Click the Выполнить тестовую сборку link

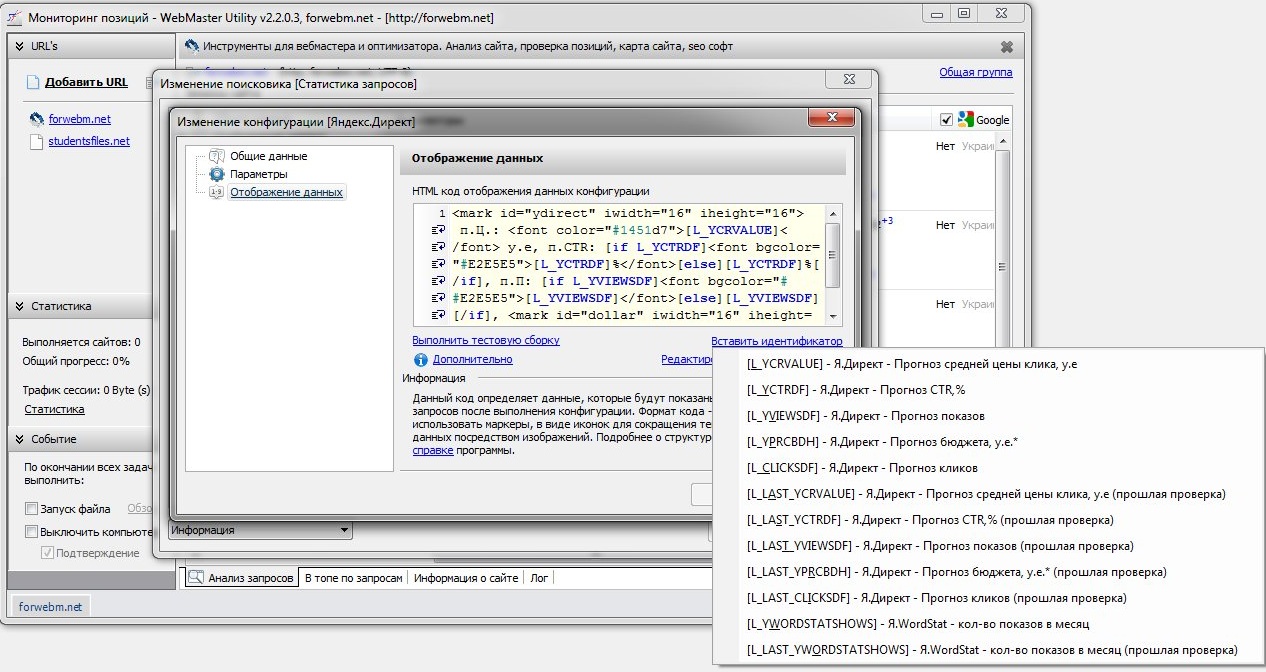pyautogui.click(x=486, y=341)
